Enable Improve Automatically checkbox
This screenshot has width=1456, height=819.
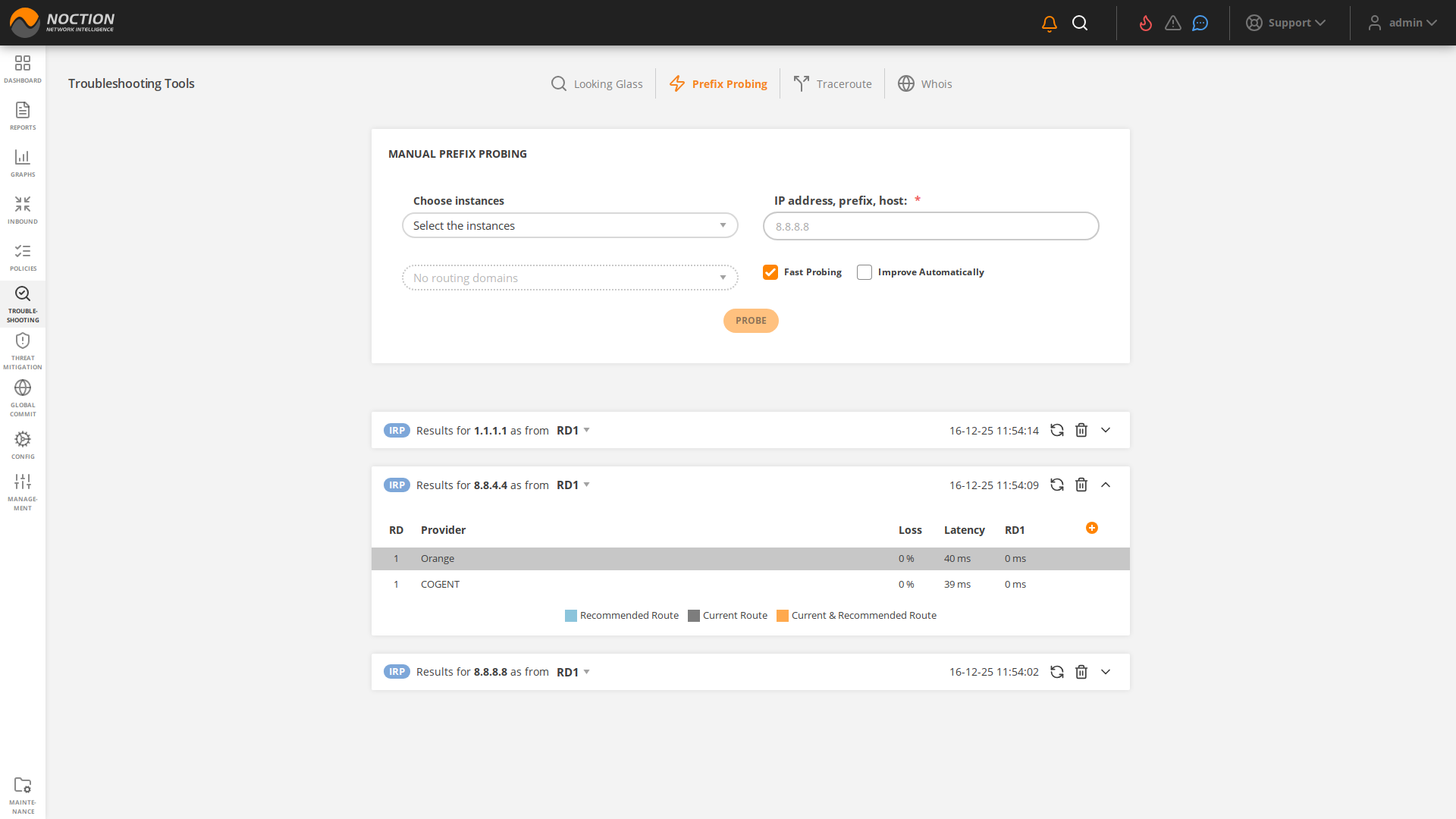pyautogui.click(x=864, y=272)
